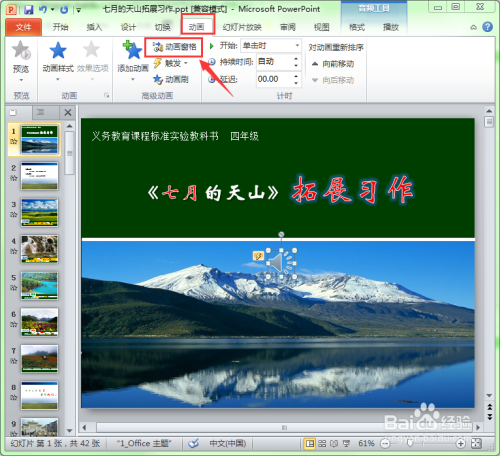Decrease the 延迟 delay with down stepper
Viewport: 500px width, 456px height.
pos(296,83)
